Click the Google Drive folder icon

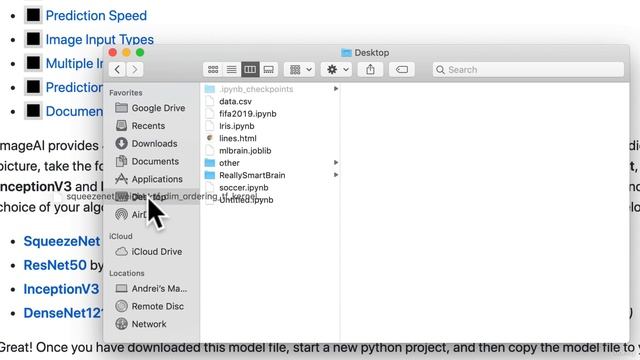(x=121, y=108)
